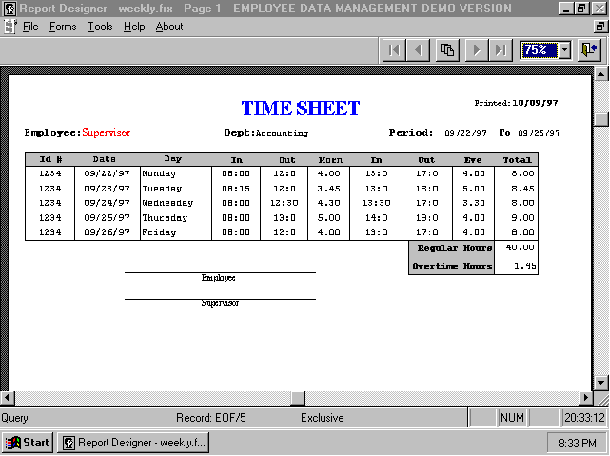Click the 8:33 PM system clock
The image size is (610, 456).
[577, 443]
